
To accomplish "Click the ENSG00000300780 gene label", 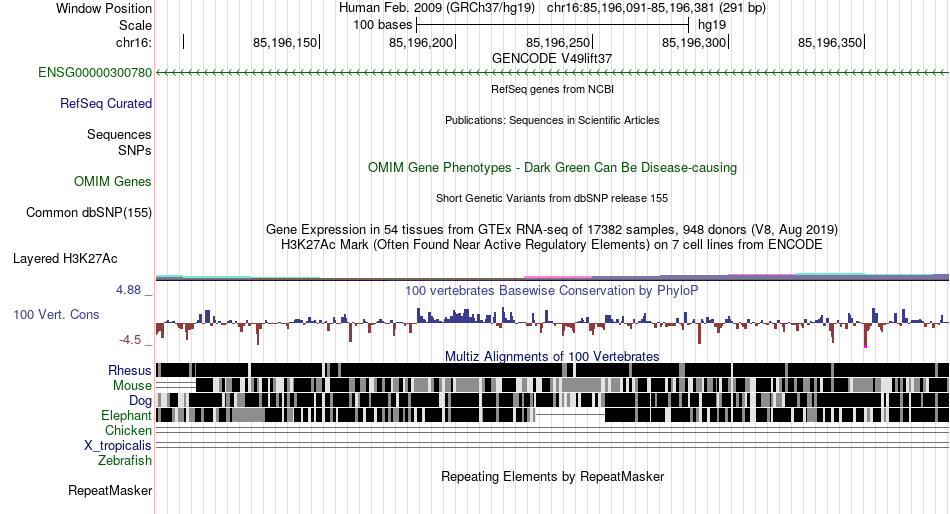I will (x=95, y=73).
